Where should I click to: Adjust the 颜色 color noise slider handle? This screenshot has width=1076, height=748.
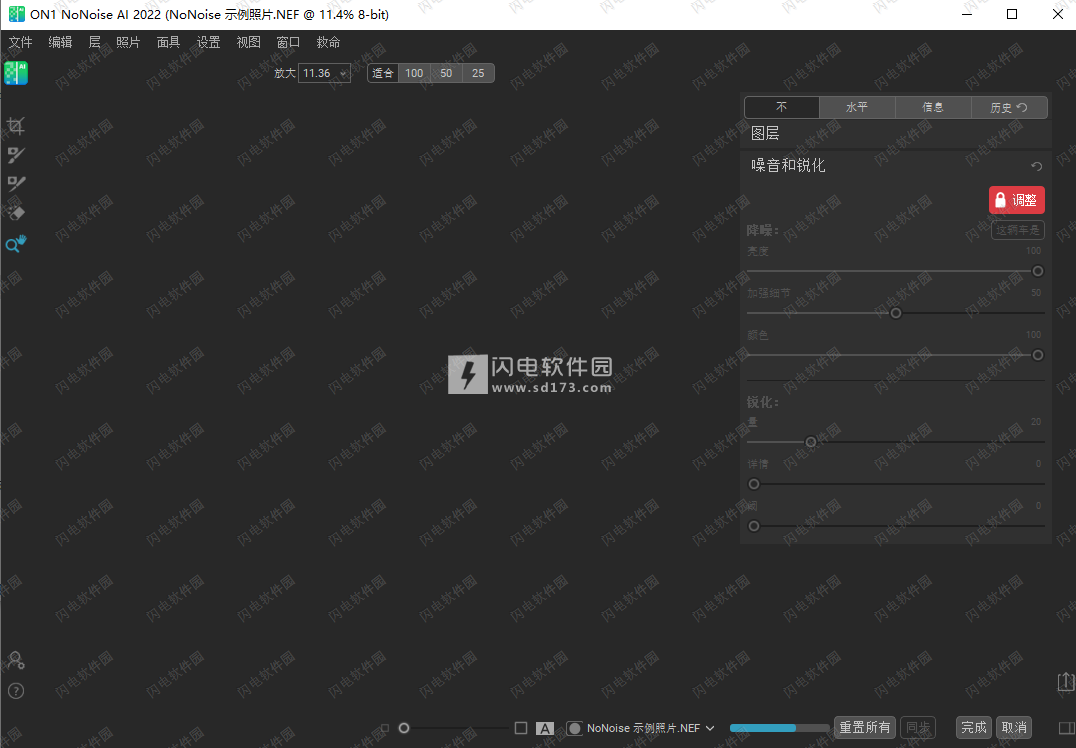(1038, 355)
